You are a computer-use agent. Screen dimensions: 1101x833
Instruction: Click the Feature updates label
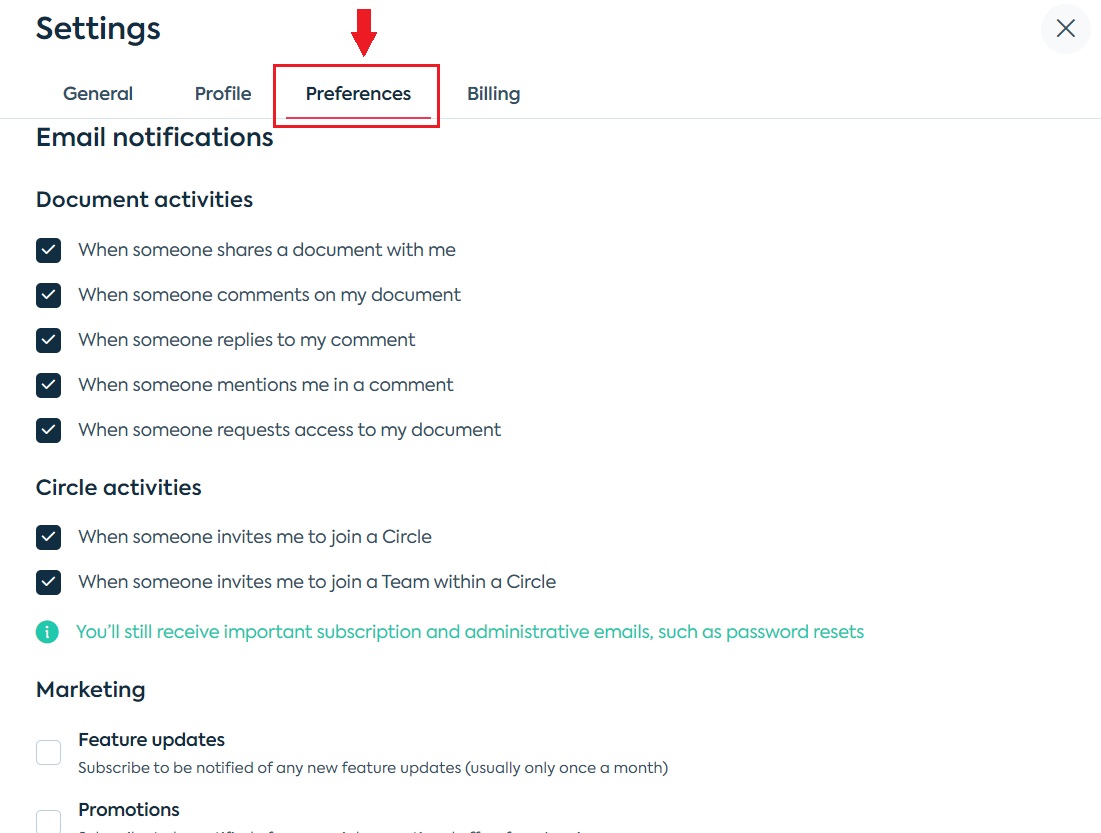152,740
